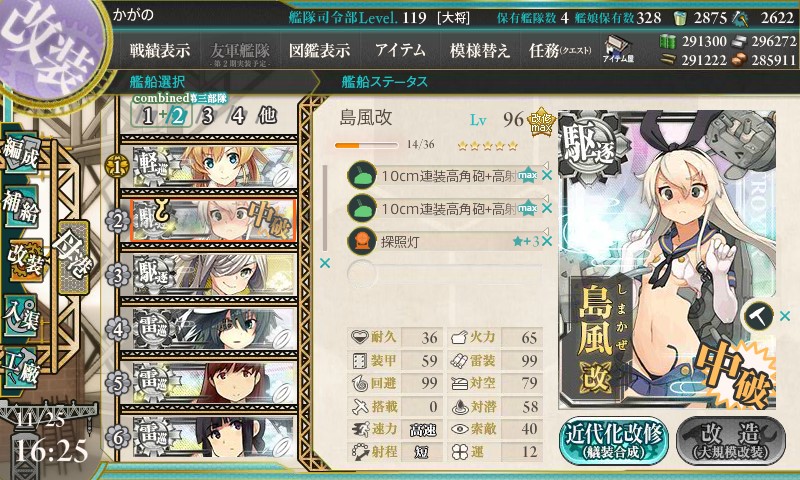Switch to the 他 other ships tab
The width and height of the screenshot is (800, 480).
[x=267, y=116]
